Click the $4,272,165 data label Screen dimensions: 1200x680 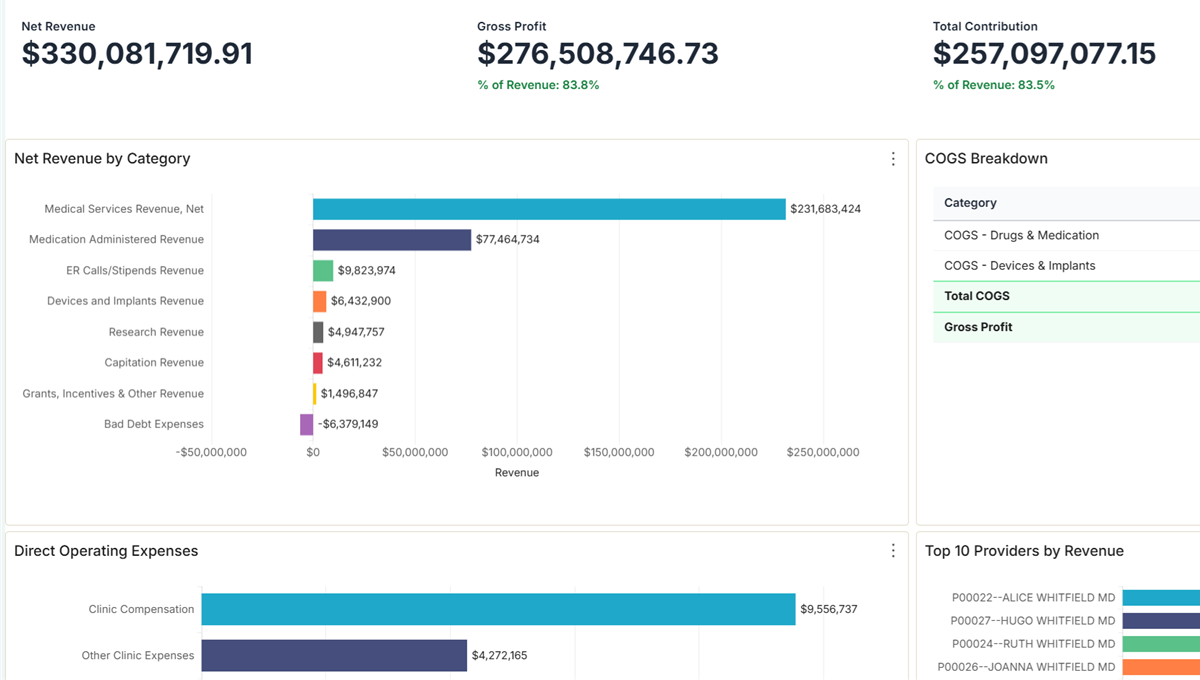[x=499, y=656]
